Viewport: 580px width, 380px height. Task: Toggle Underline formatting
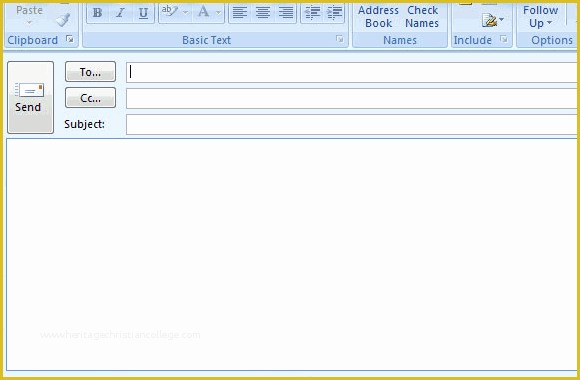tap(143, 13)
